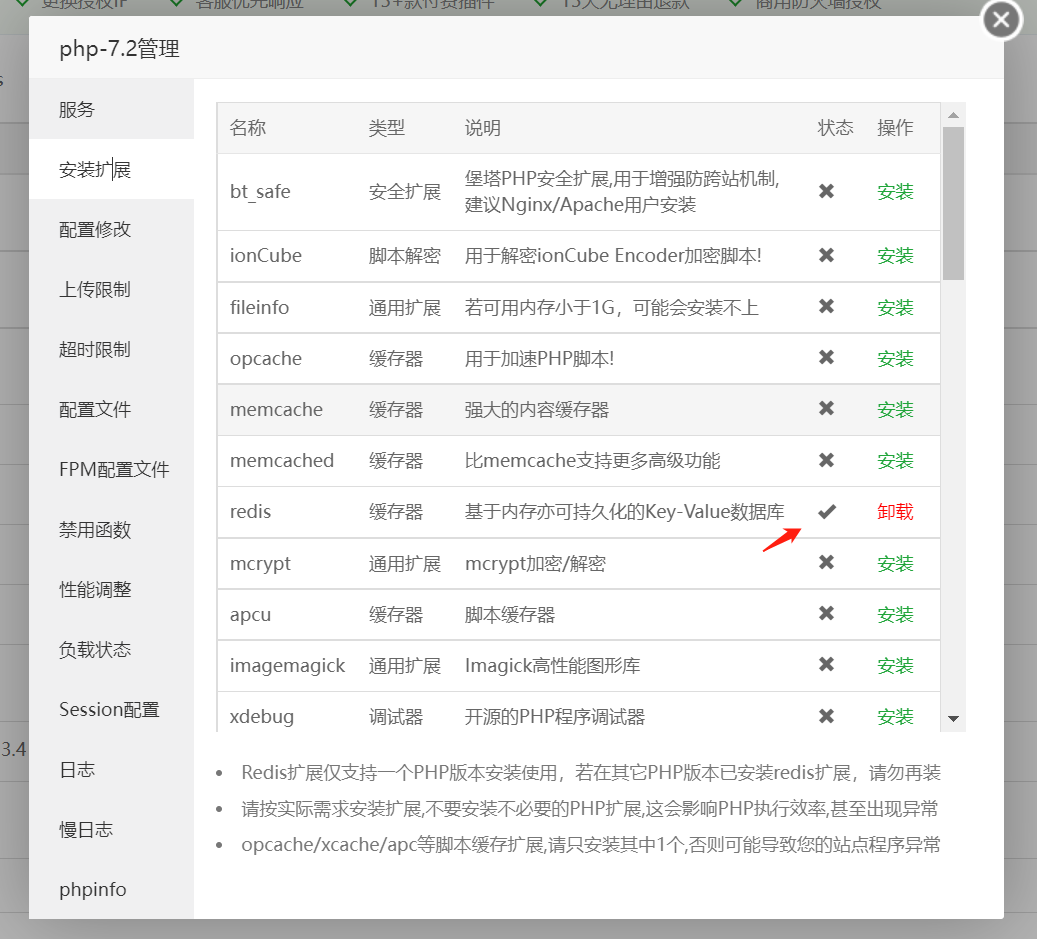Install the fileinfo extension

(895, 308)
